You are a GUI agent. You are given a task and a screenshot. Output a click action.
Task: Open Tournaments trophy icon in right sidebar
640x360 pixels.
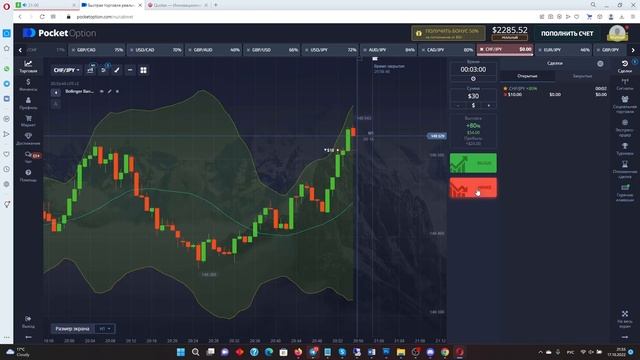click(624, 149)
